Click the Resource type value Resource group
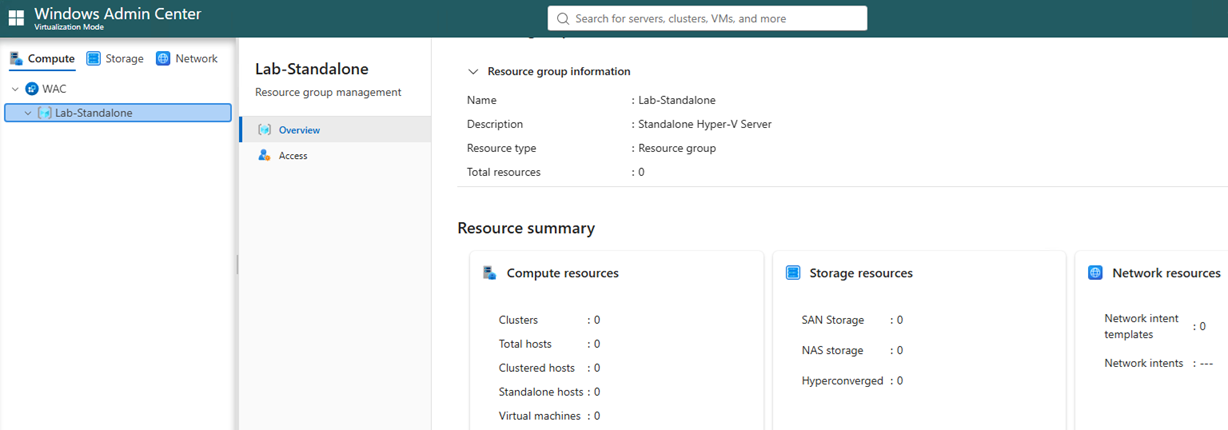 [x=677, y=148]
